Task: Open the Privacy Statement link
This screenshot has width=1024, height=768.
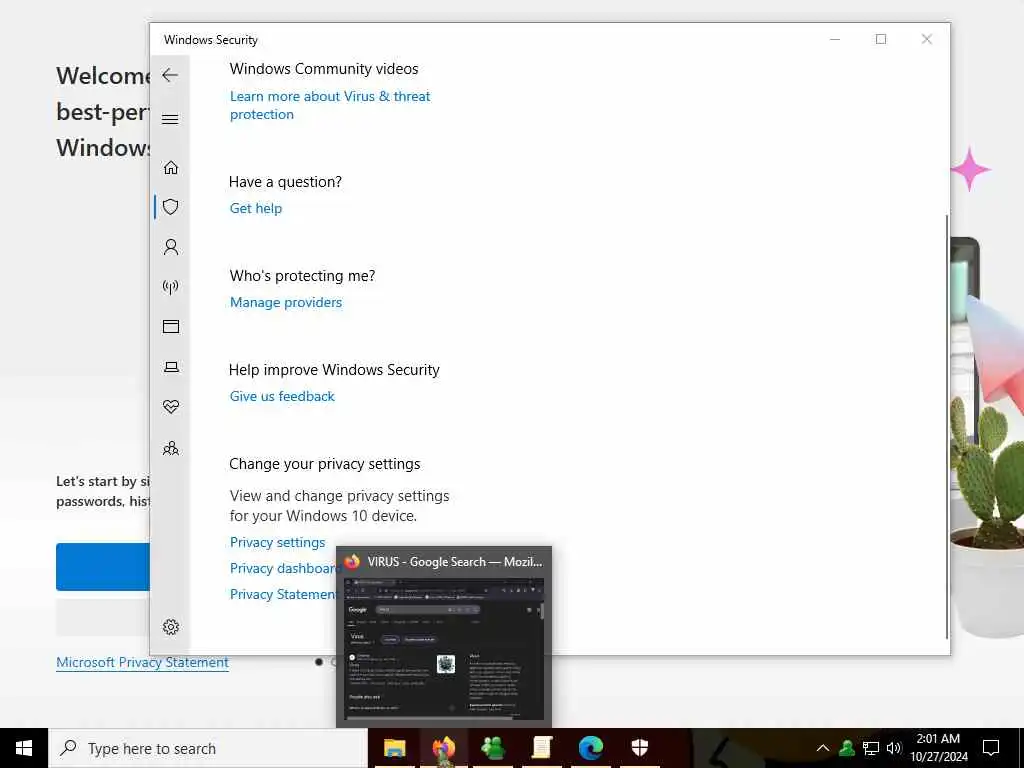Action: click(283, 594)
